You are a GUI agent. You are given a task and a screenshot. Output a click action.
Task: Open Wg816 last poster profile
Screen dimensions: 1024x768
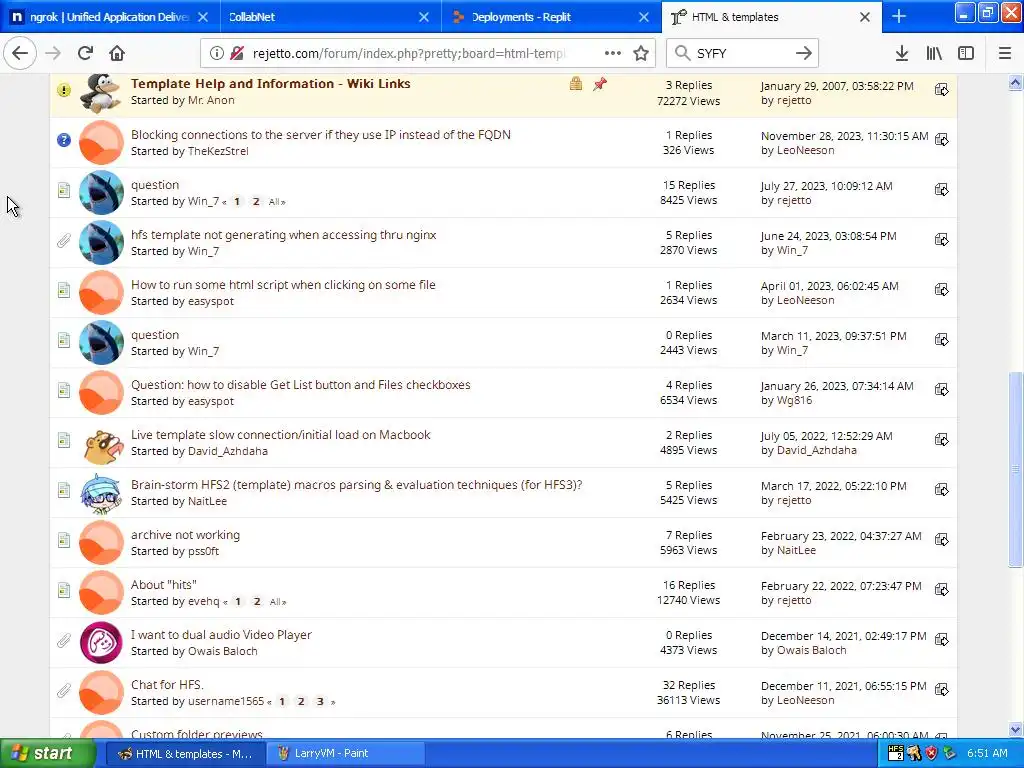click(794, 400)
